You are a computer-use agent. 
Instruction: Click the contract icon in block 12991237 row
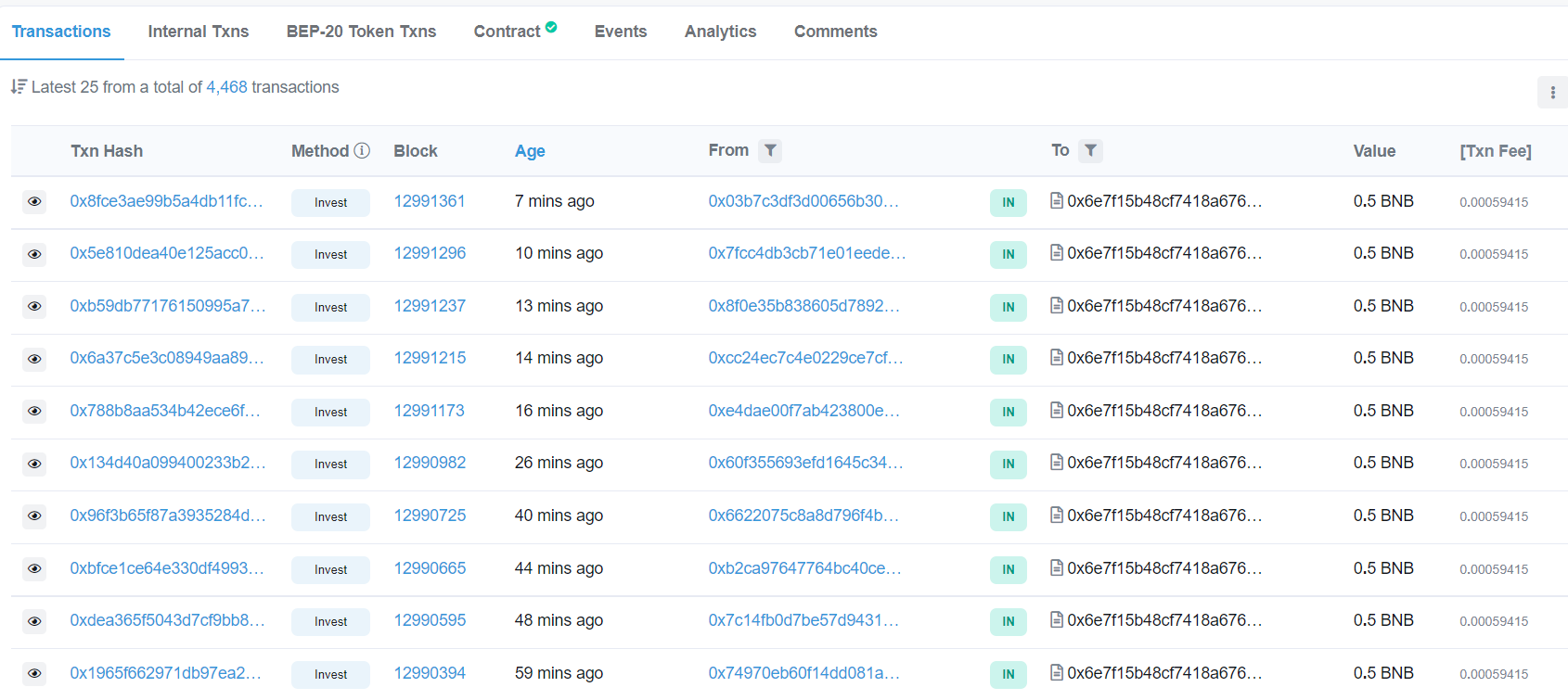point(1056,305)
